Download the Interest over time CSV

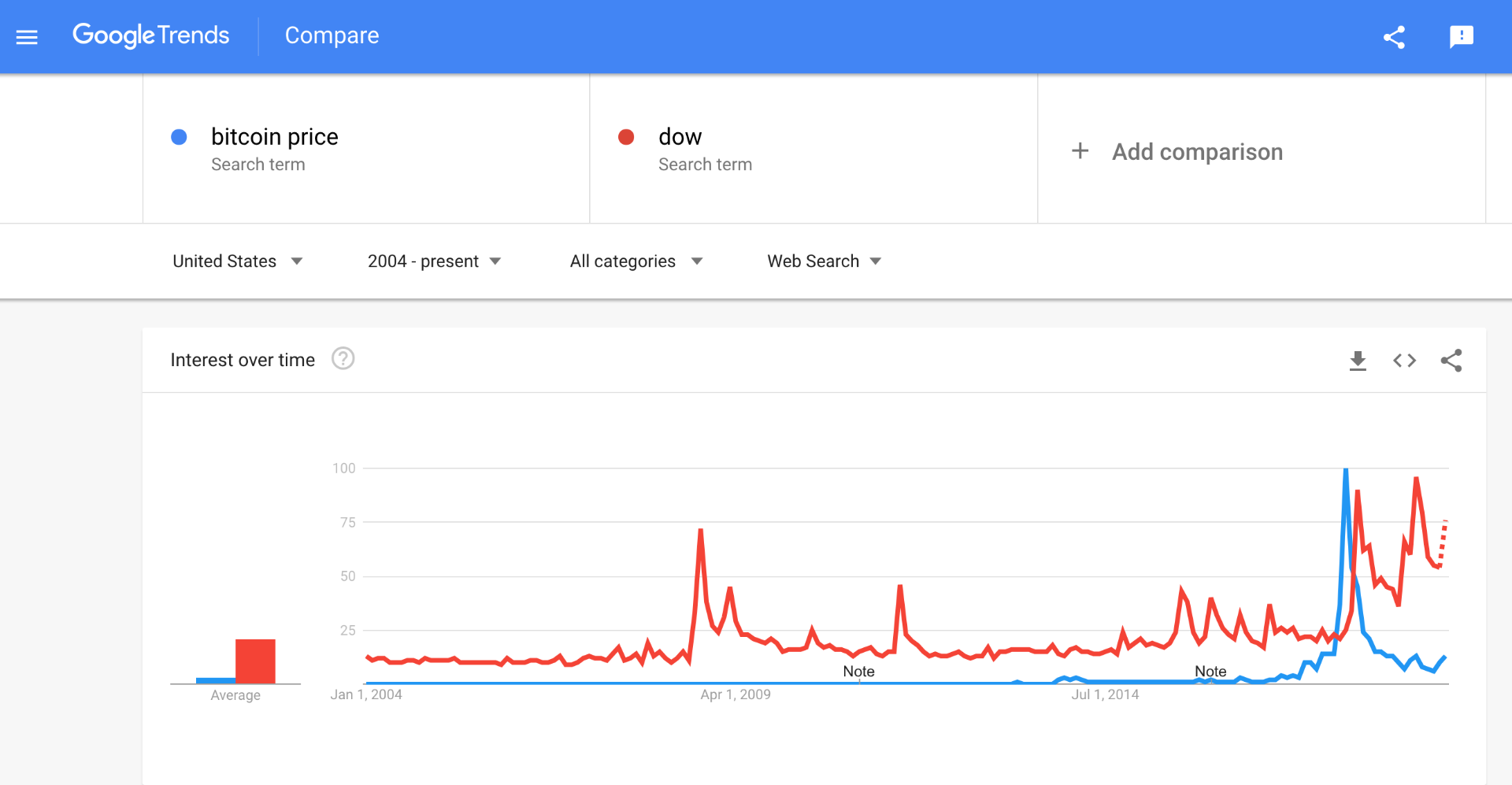pos(1358,361)
